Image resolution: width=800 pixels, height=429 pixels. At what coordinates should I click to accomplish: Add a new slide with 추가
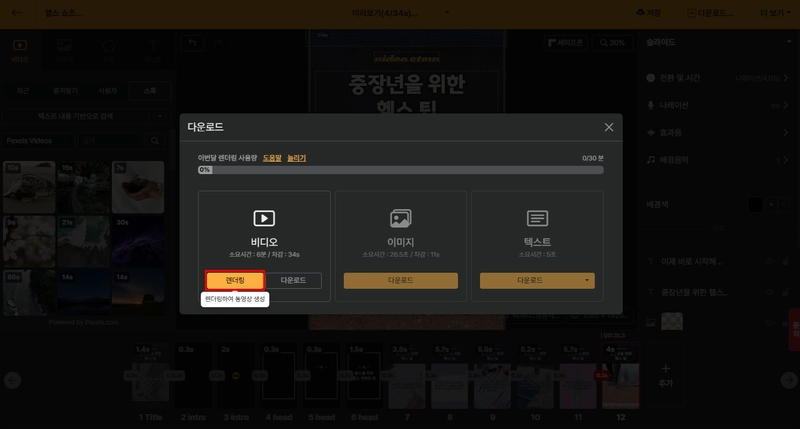665,375
